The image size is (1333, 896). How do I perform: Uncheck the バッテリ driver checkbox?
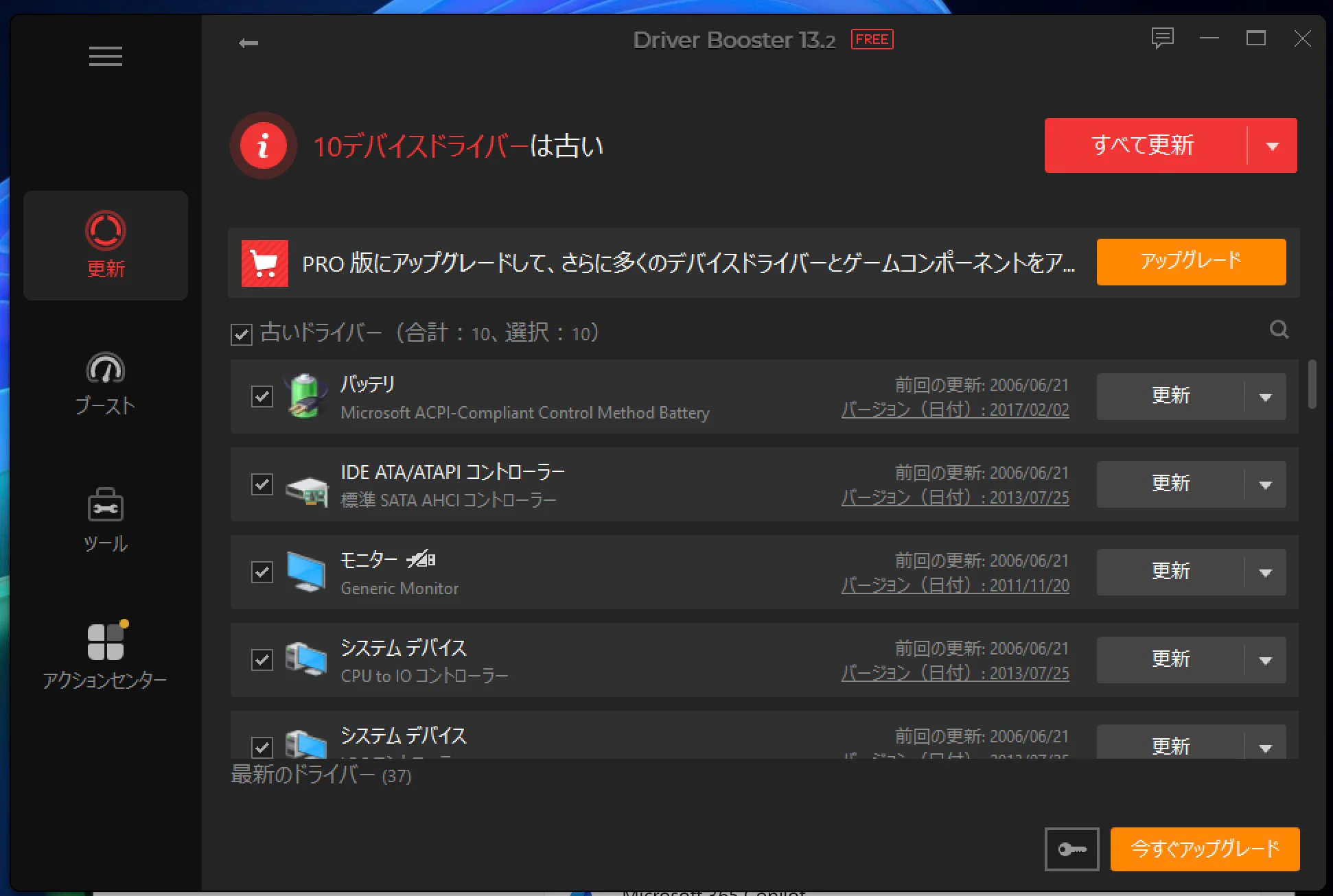(x=262, y=397)
